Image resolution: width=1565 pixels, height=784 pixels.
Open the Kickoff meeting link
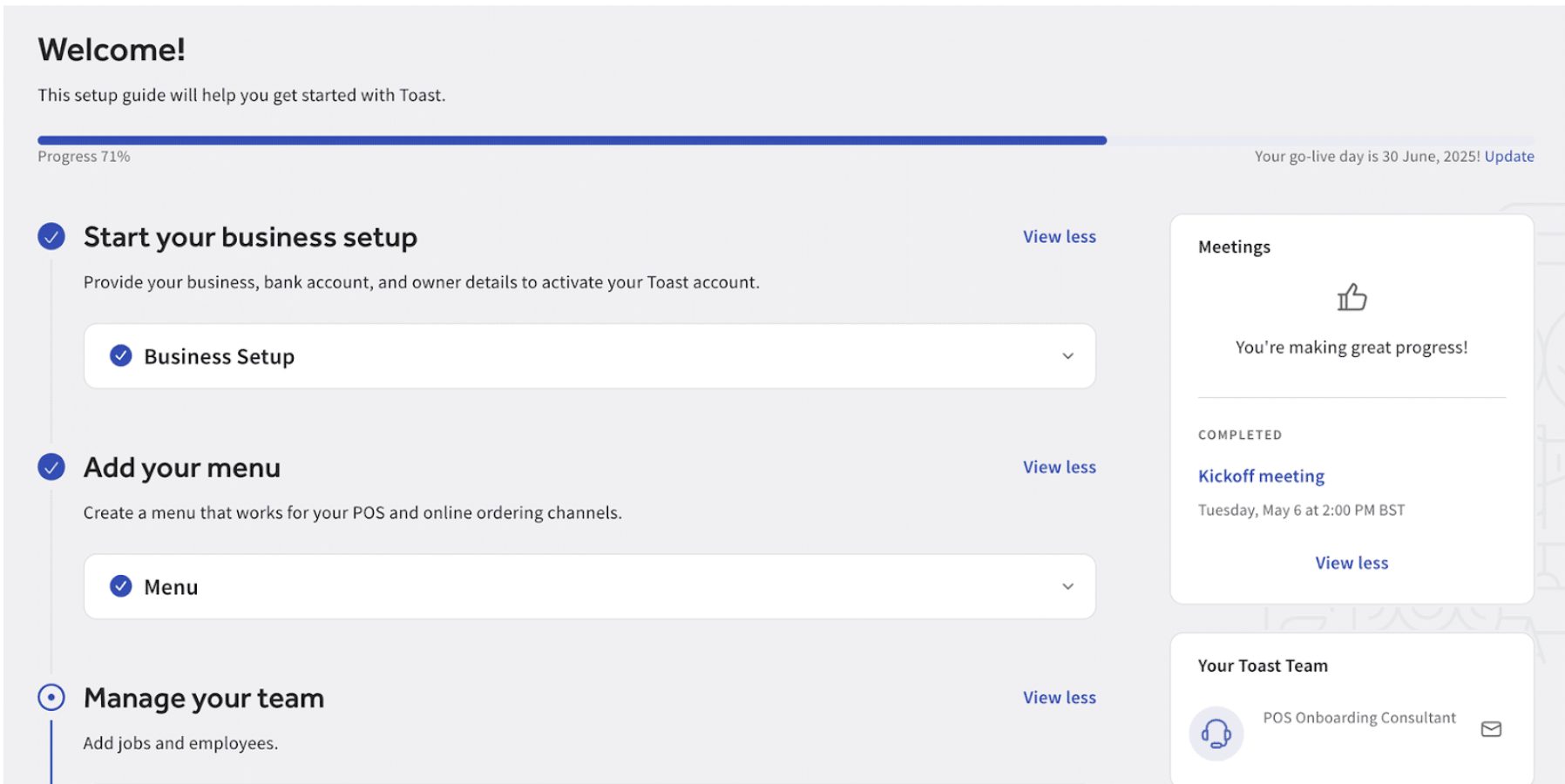pyautogui.click(x=1261, y=476)
